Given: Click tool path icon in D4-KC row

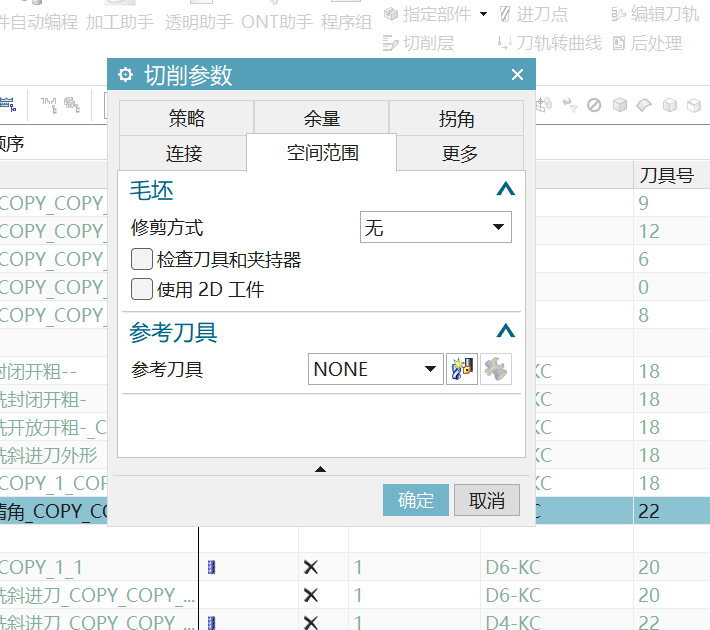Looking at the screenshot, I should (211, 623).
